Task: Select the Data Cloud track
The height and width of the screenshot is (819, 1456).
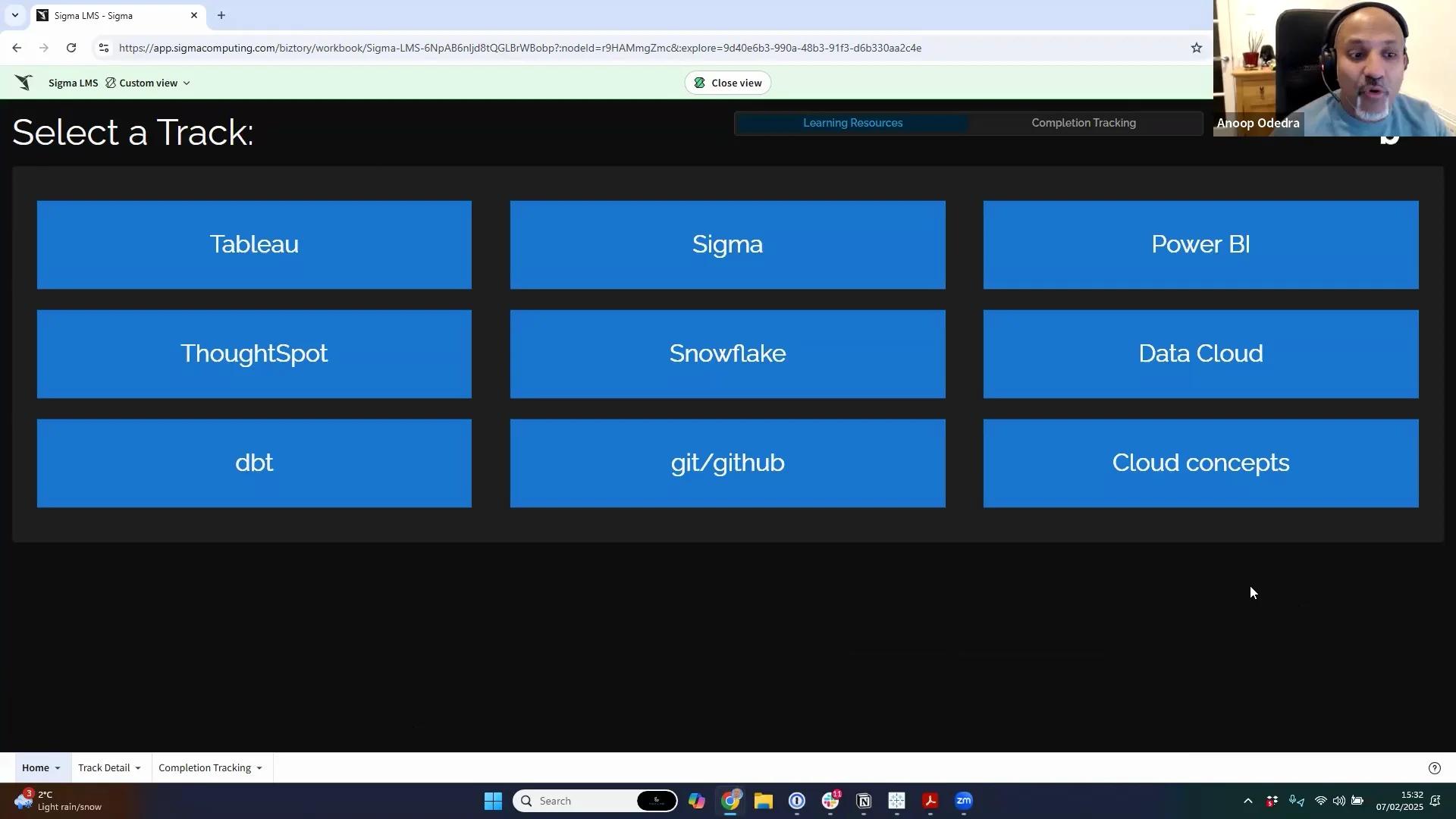Action: [x=1201, y=354]
